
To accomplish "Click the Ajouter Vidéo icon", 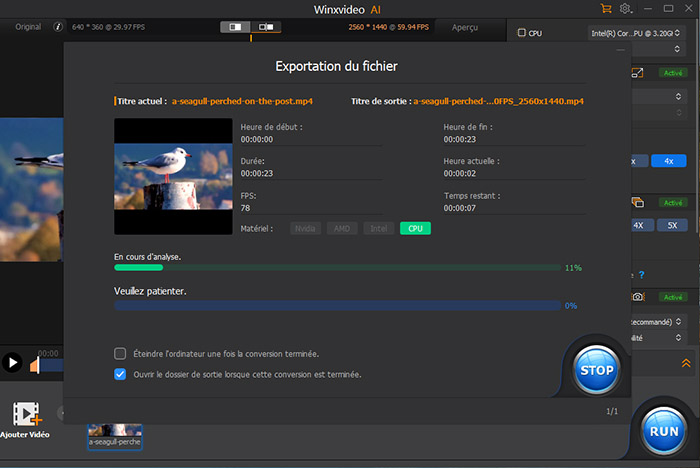I will 27,414.
